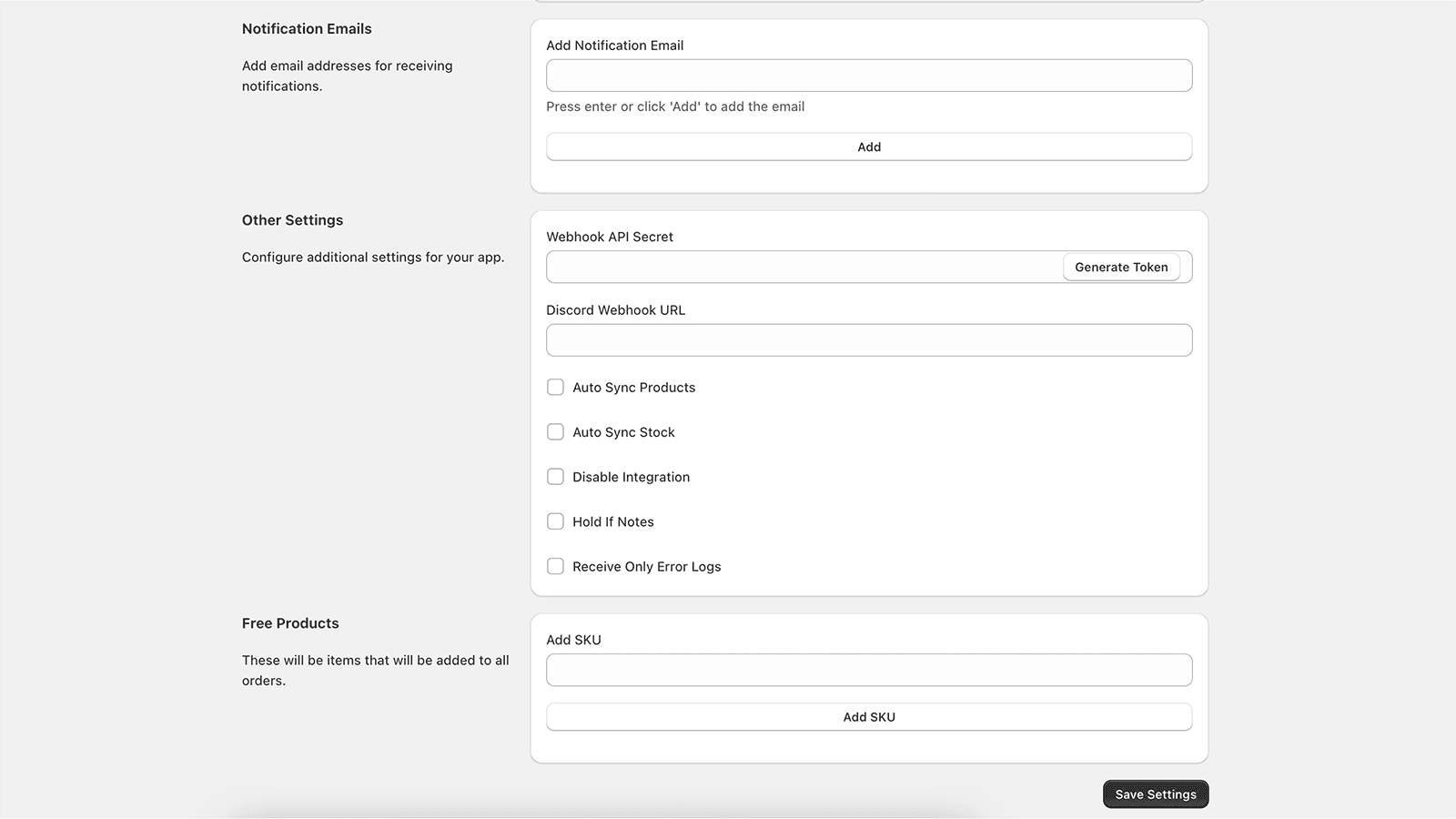Click the 'Webhook API Secret' field label
Screen dimensions: 1456x819
pos(609,237)
